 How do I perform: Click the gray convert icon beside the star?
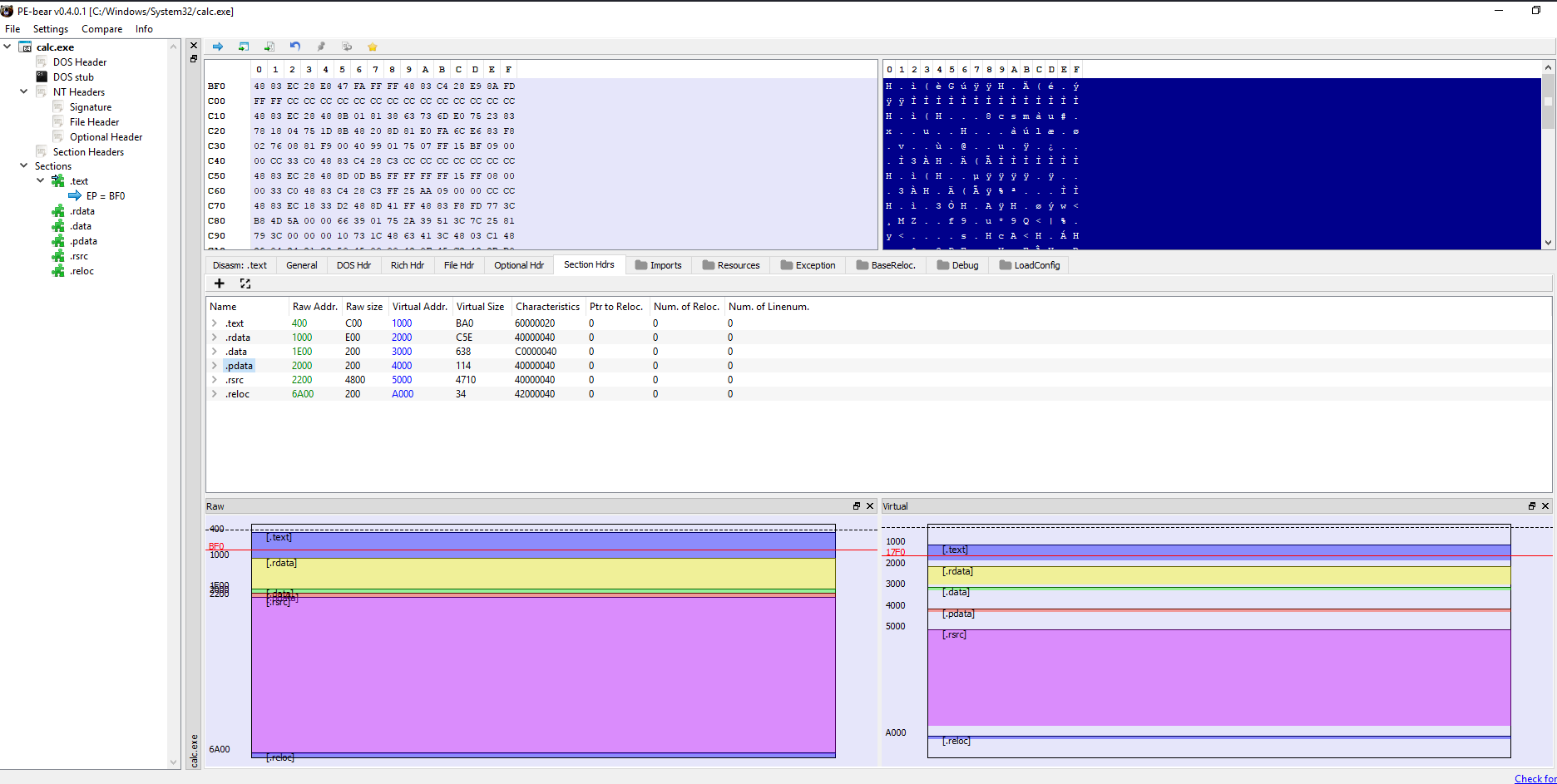pyautogui.click(x=347, y=47)
